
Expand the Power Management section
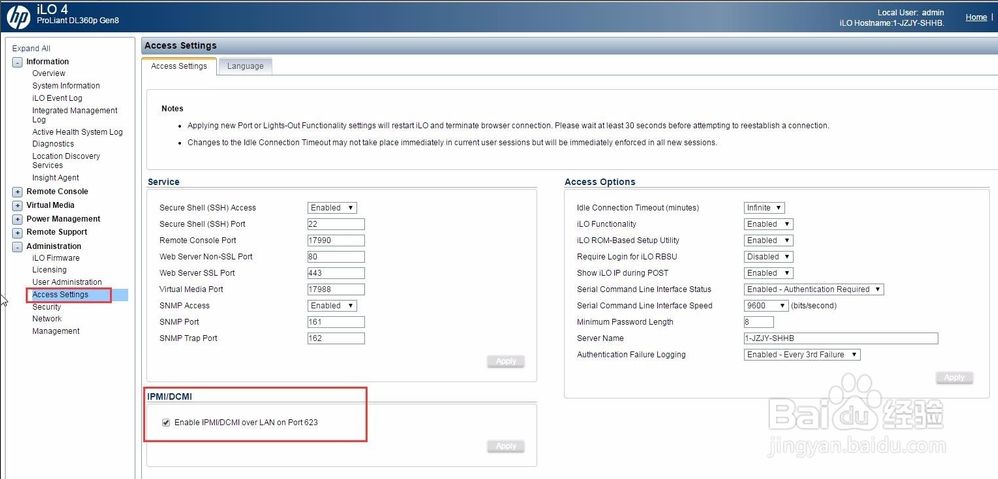(x=17, y=219)
